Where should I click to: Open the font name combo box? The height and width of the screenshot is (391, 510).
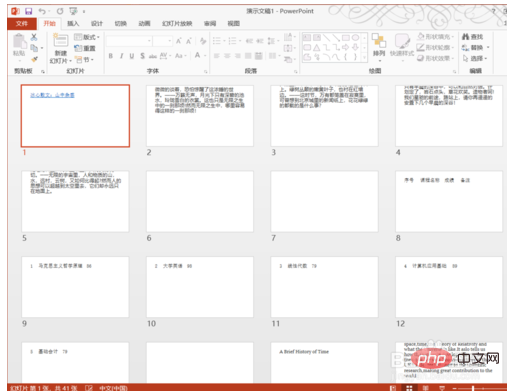[129, 41]
